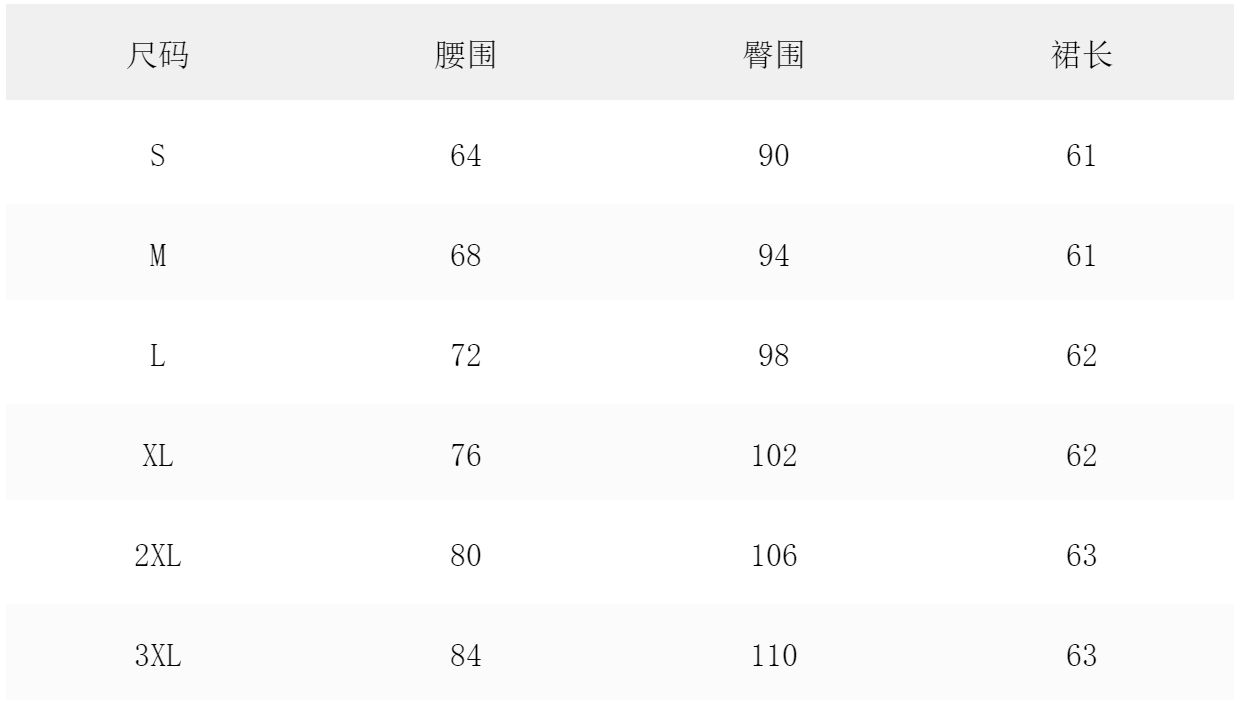Select the XL size row label
Viewport: 1240px width, 708px height.
[x=158, y=456]
